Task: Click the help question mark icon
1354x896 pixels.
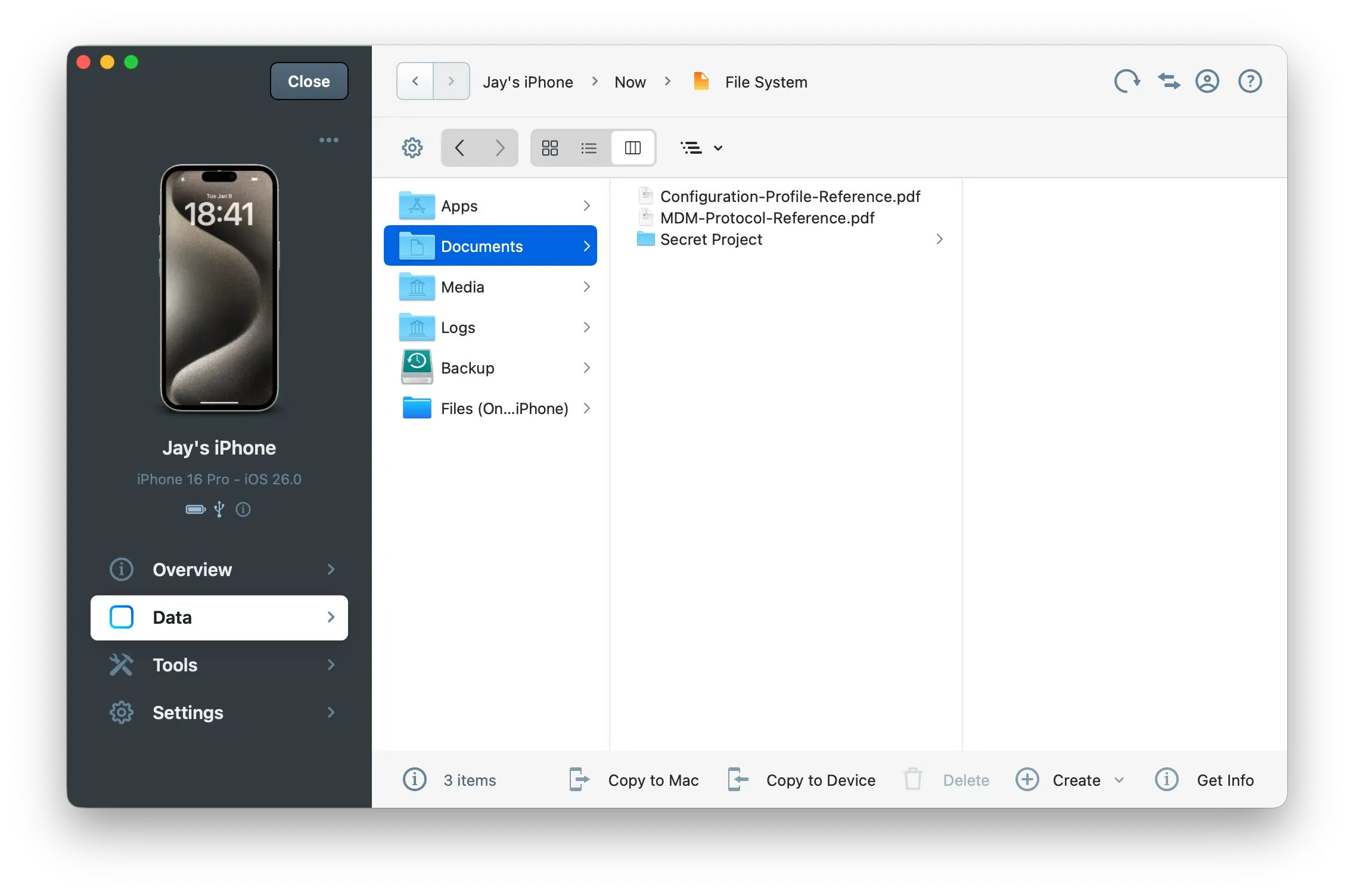Action: pyautogui.click(x=1250, y=81)
